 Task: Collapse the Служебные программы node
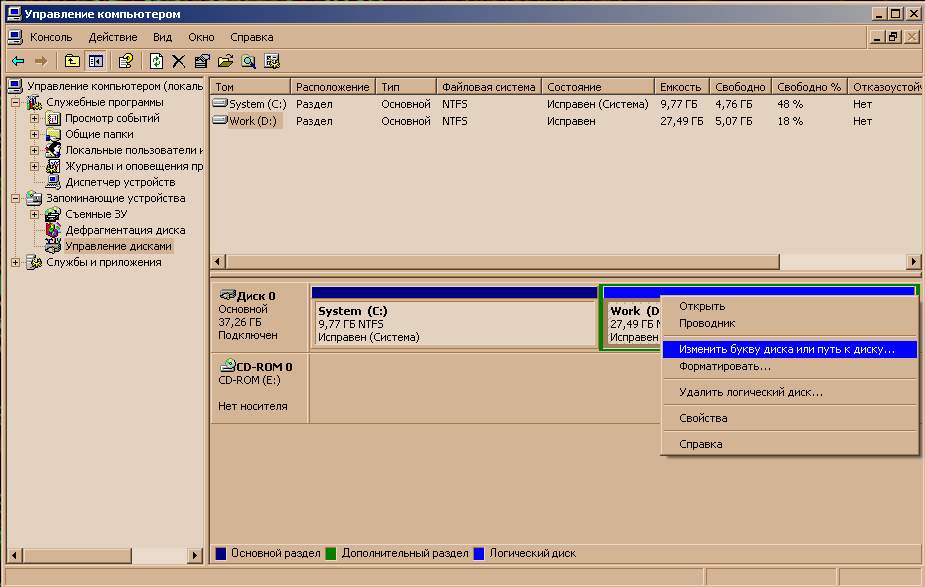[15, 102]
